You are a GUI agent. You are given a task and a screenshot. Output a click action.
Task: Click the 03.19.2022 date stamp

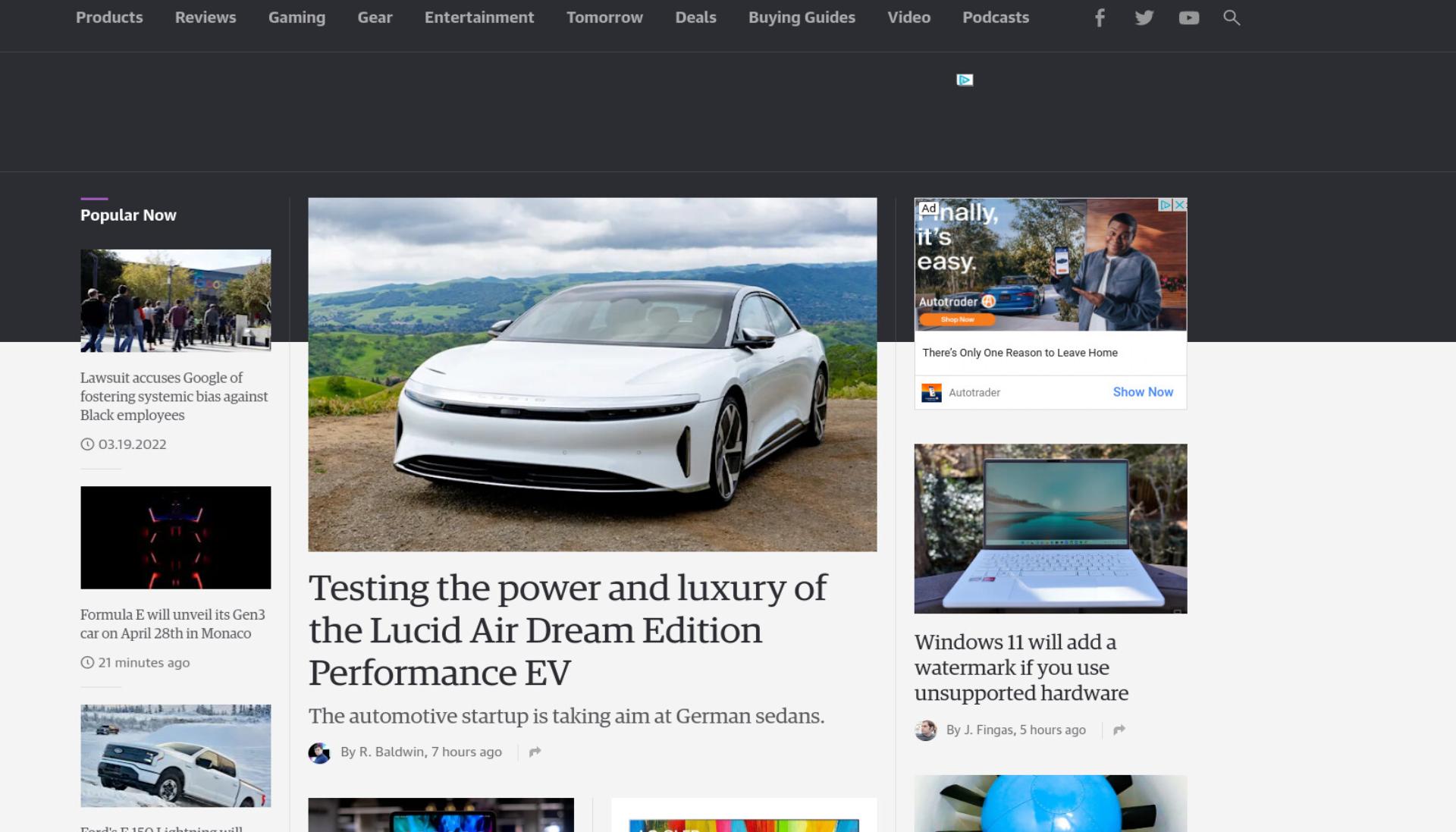tap(132, 444)
